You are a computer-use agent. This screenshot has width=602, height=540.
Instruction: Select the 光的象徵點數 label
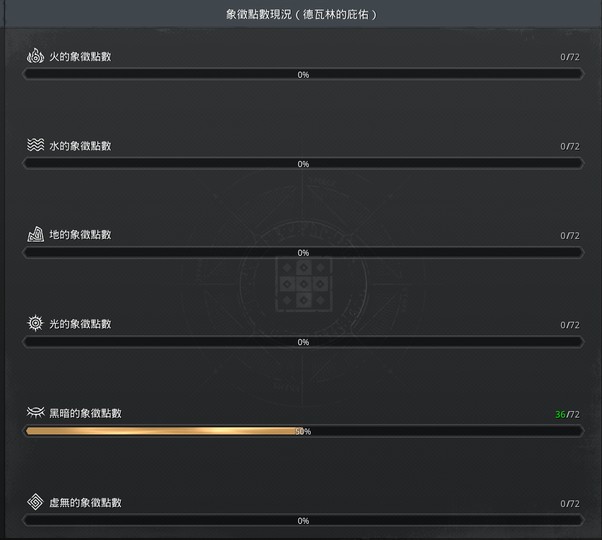[x=80, y=324]
